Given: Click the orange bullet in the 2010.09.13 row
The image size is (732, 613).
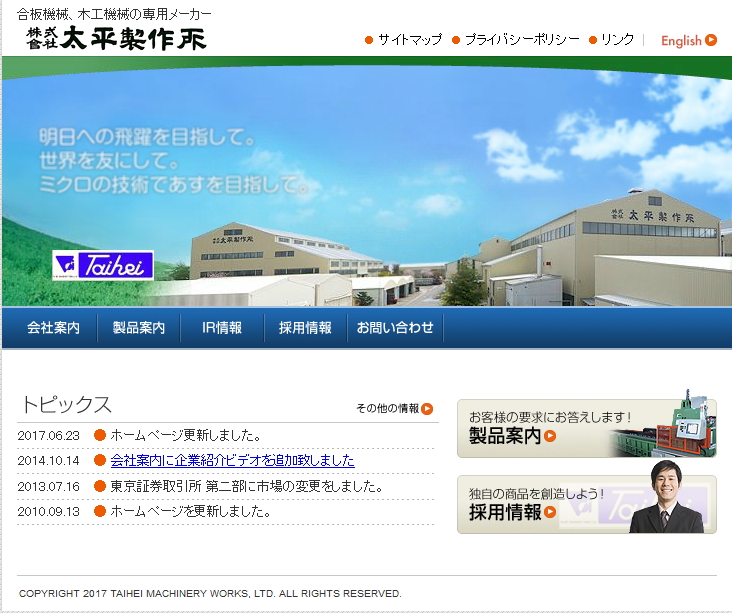Looking at the screenshot, I should (99, 511).
